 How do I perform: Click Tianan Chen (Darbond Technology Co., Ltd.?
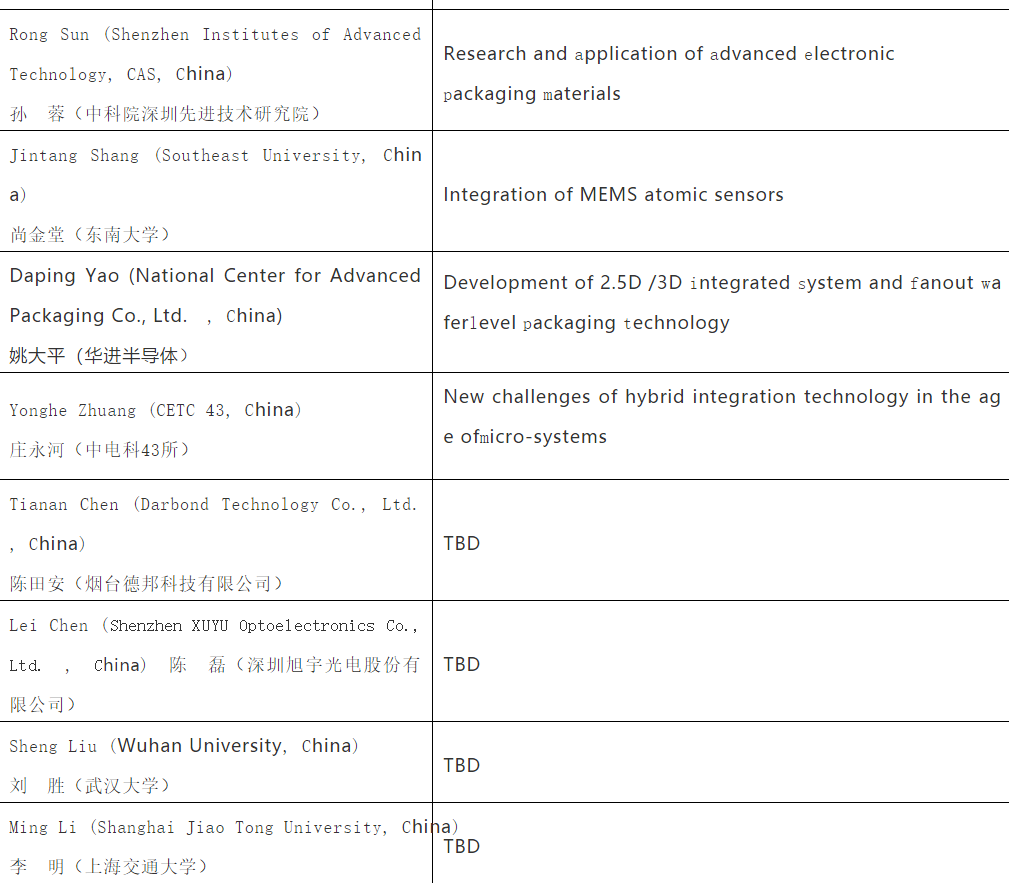tap(213, 505)
